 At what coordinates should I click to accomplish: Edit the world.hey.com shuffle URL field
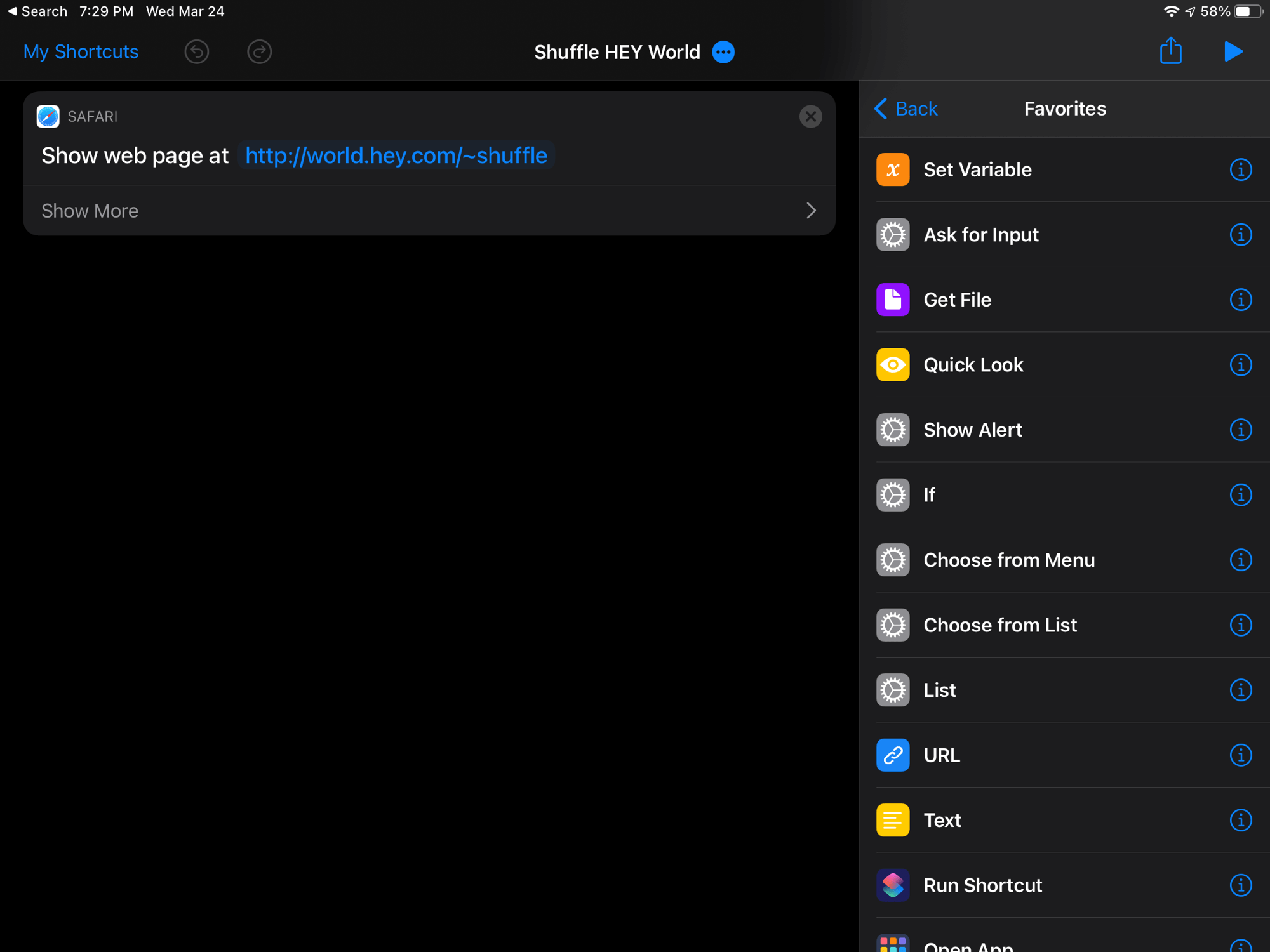point(396,155)
